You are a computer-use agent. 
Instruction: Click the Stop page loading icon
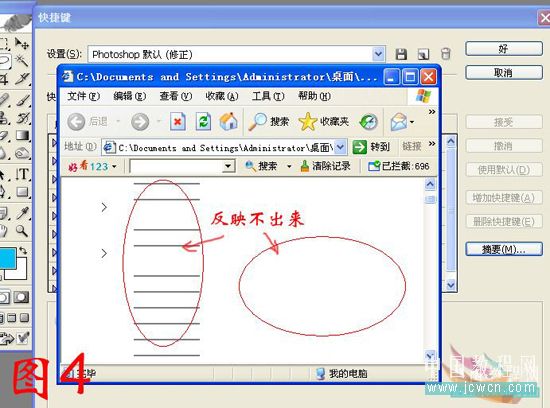177,122
